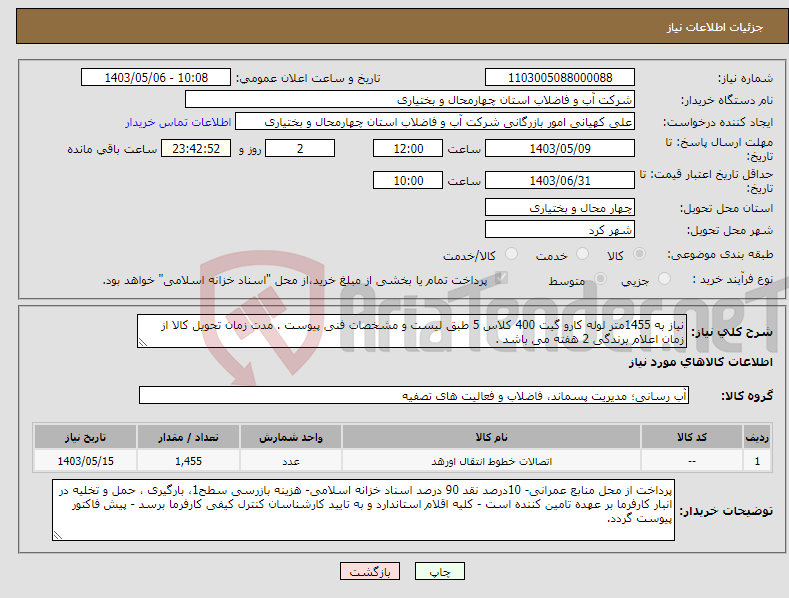
Task: Click the delivery city field شهر کرد
Action: 560,230
